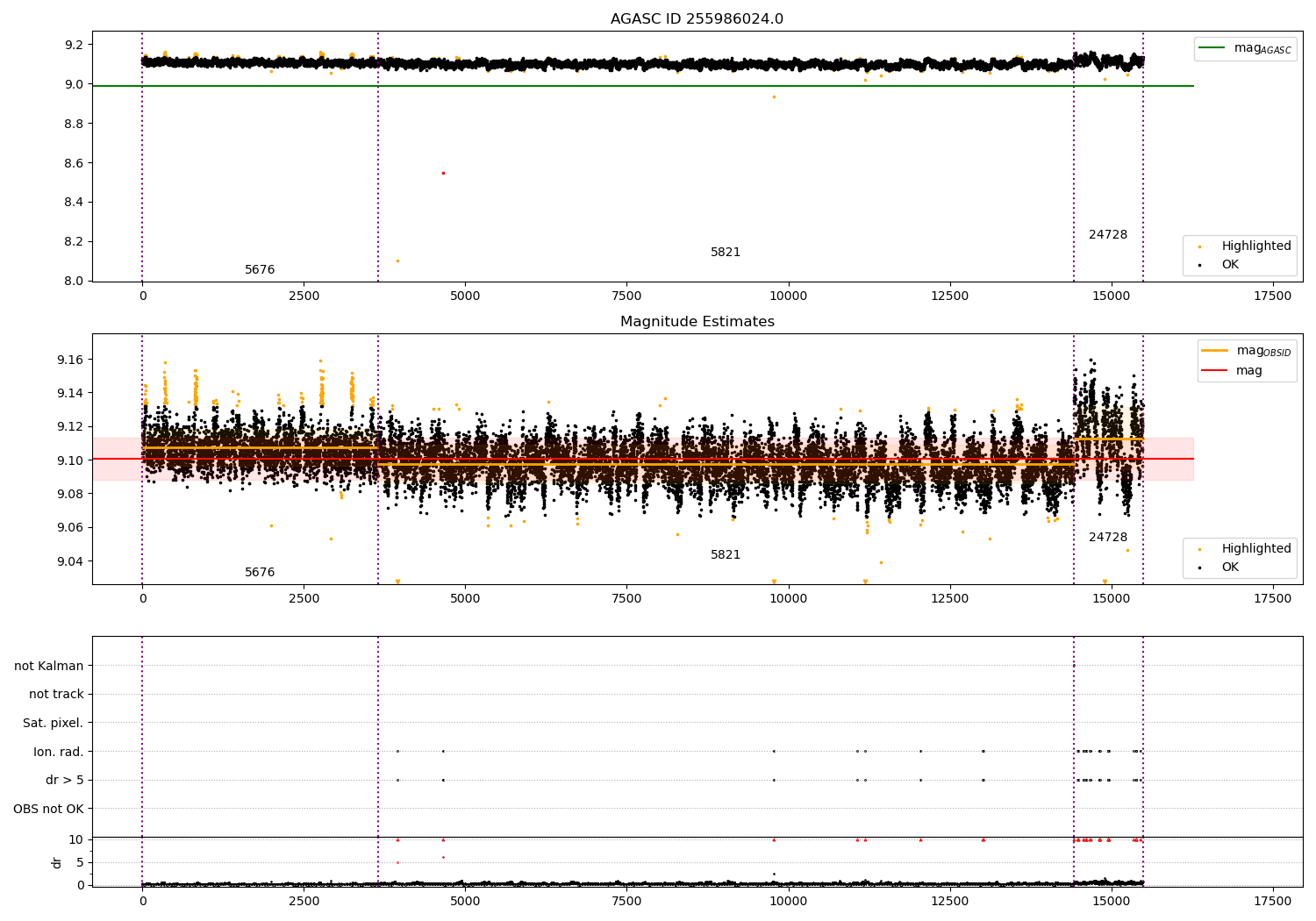Viewport: 1316px width, 921px height.
Task: Click the 9.10 y-axis tick label
Action: point(68,460)
